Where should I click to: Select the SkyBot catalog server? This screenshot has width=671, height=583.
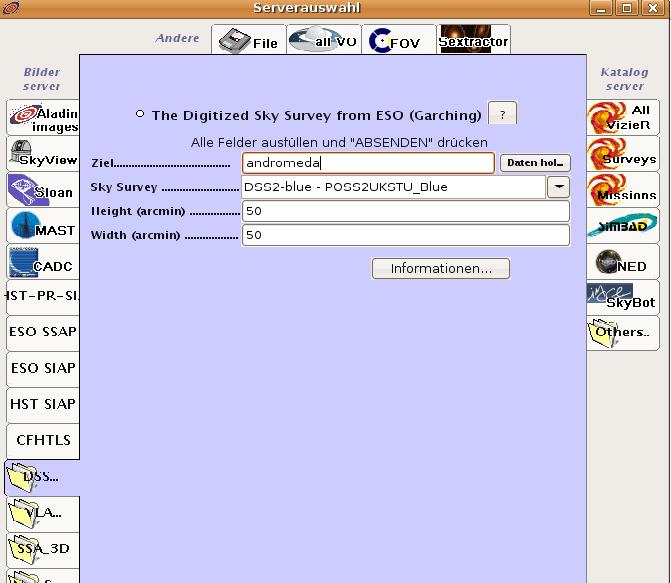coord(622,297)
